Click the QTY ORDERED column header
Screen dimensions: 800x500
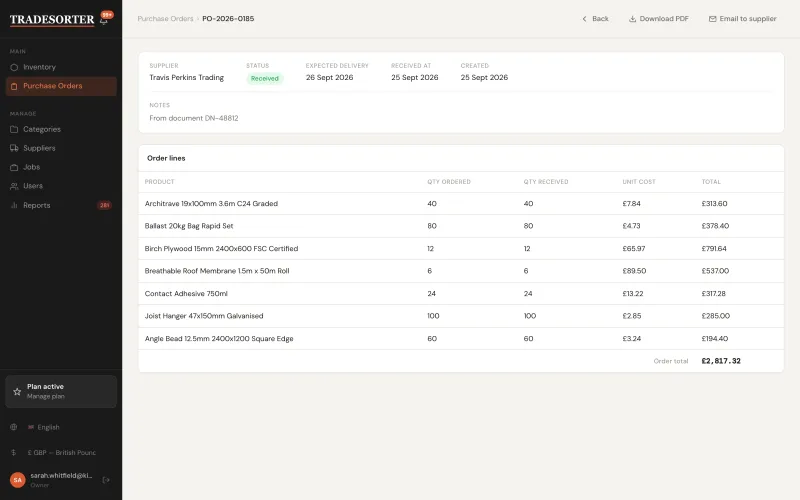pyautogui.click(x=449, y=182)
